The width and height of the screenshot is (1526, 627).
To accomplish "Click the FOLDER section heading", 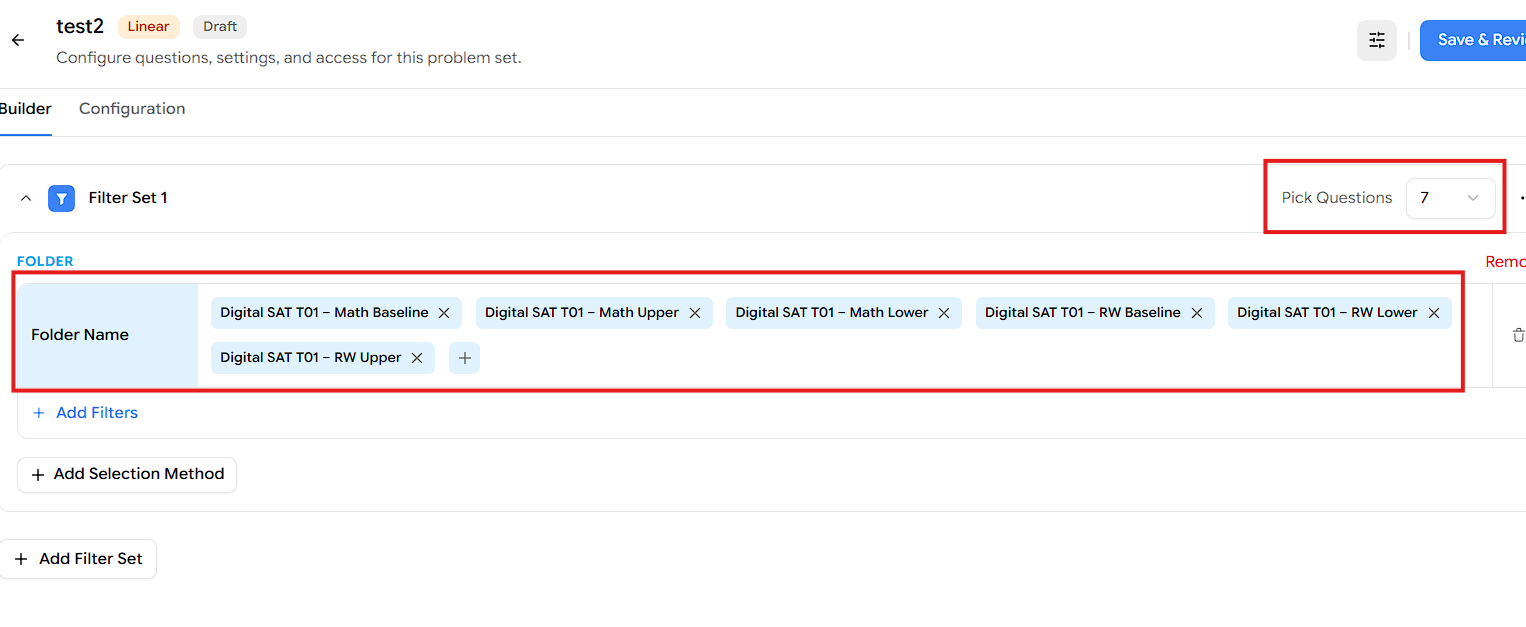I will pyautogui.click(x=45, y=262).
